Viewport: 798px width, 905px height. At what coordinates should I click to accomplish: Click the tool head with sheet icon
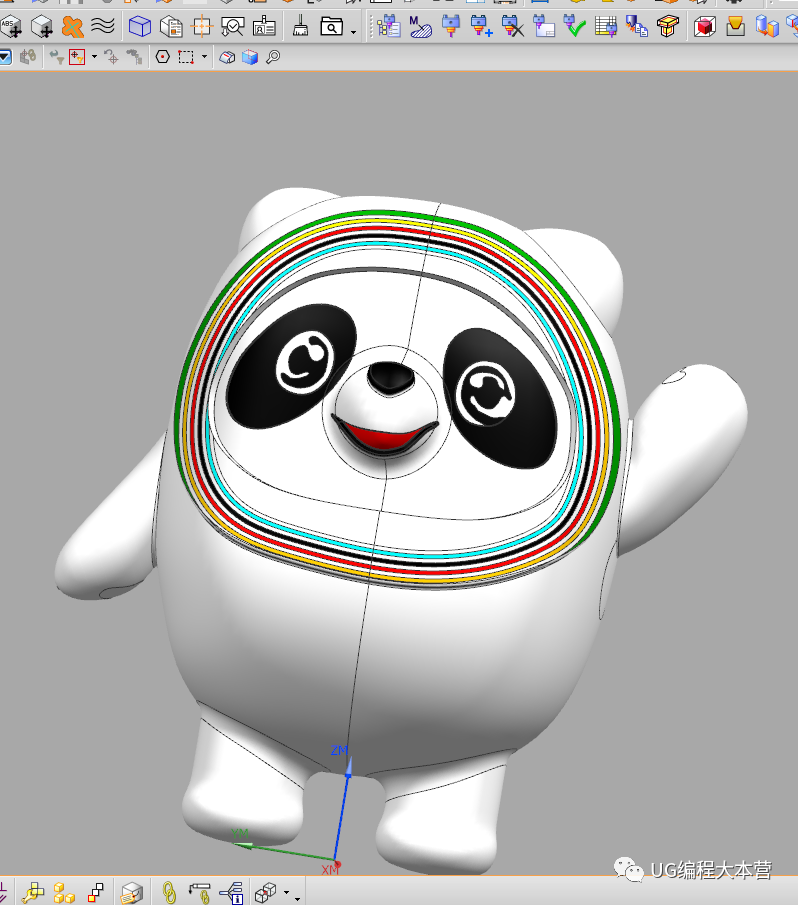544,27
